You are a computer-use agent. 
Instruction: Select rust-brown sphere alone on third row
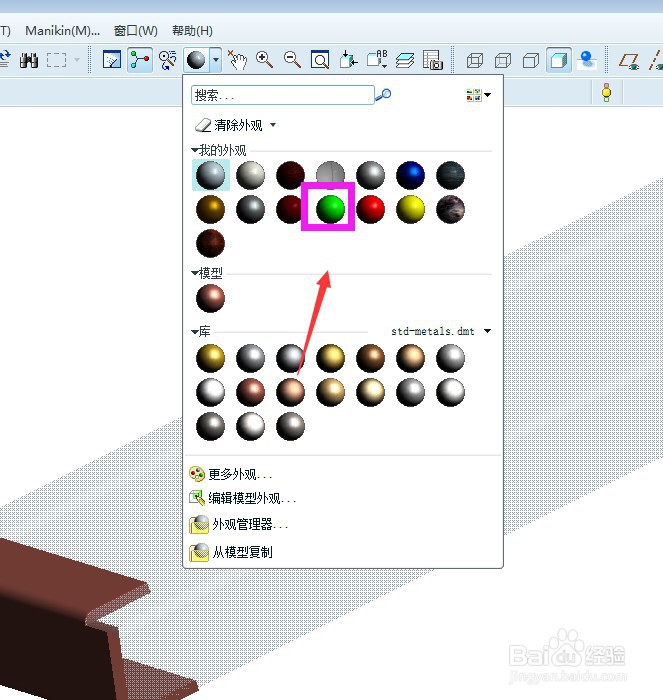[x=210, y=243]
